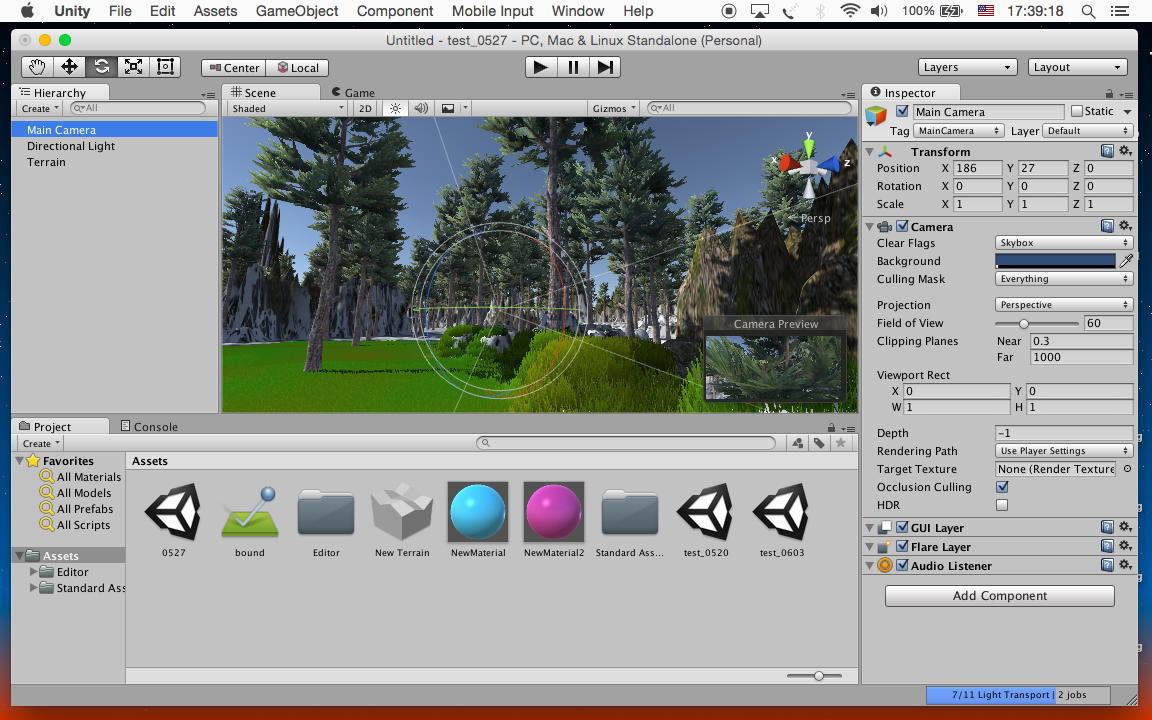Select the Scale tool

133,67
